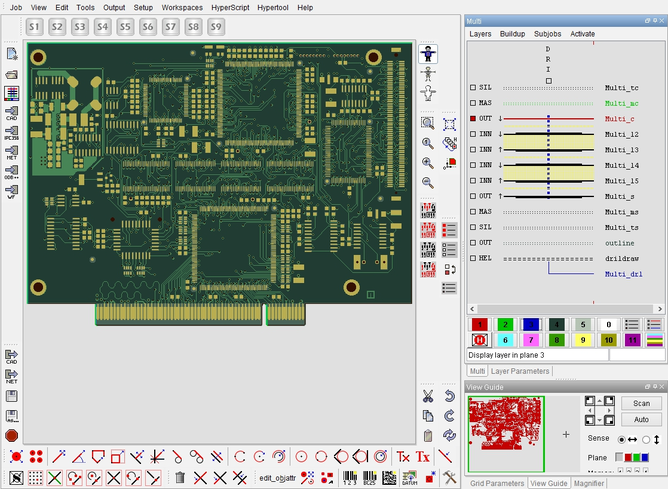This screenshot has width=668, height=489.
Task: Click the redo arrow icon
Action: [450, 416]
